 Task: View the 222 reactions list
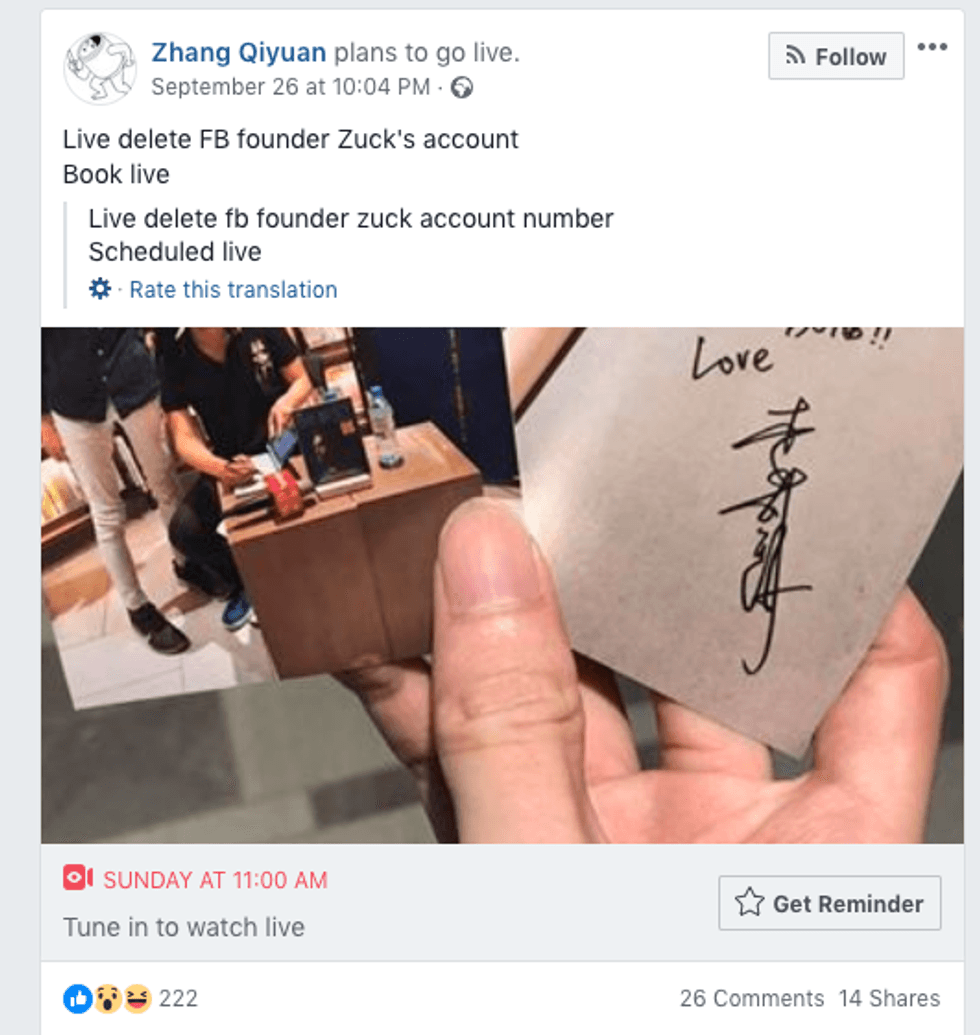coord(178,999)
